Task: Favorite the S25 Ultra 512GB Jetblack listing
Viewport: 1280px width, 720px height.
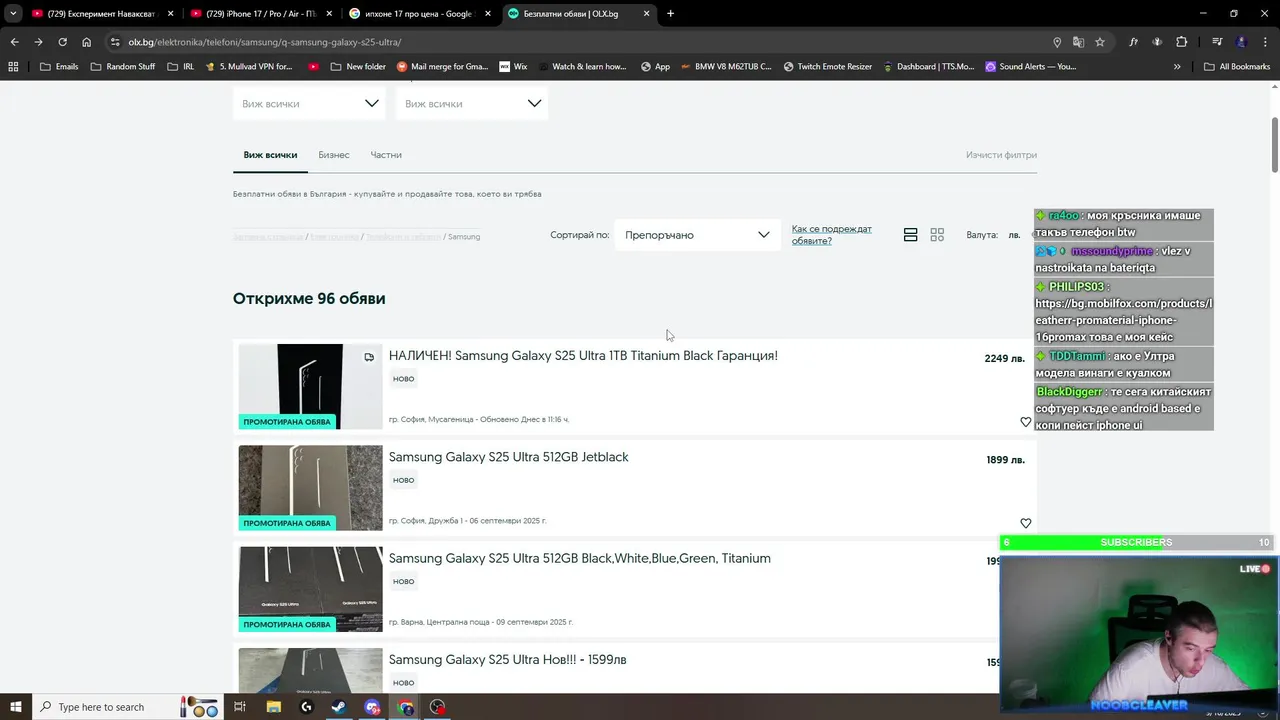Action: [x=1025, y=523]
